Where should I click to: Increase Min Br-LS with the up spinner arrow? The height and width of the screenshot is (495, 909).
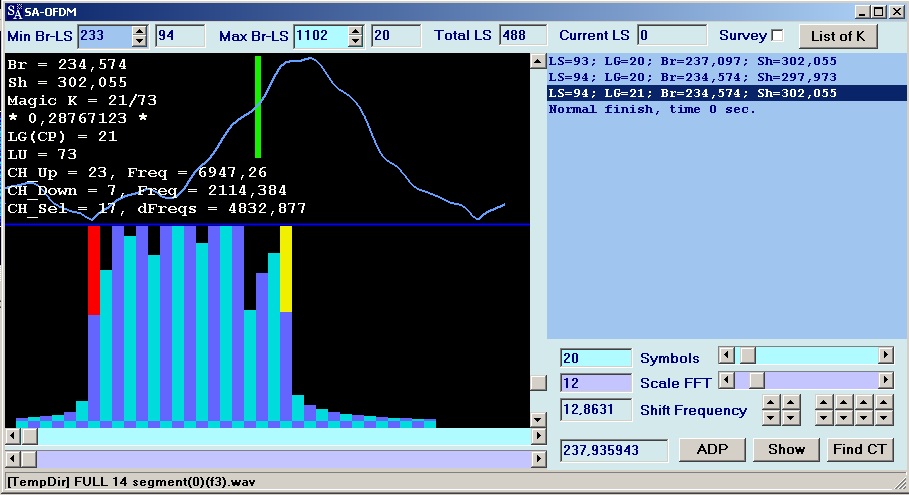pos(139,31)
